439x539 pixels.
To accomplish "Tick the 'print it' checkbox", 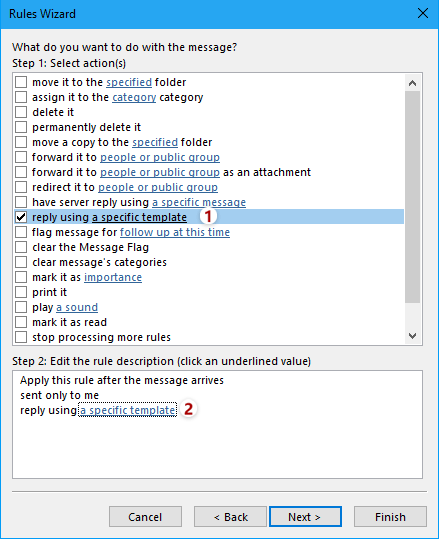I will tap(21, 292).
